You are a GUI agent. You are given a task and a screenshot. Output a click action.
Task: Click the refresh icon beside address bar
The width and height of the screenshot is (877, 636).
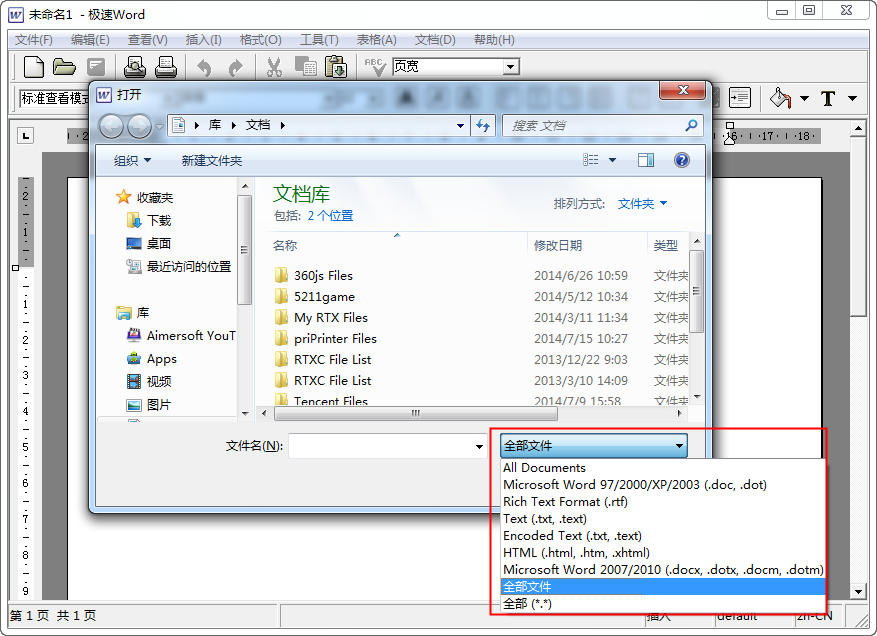483,125
